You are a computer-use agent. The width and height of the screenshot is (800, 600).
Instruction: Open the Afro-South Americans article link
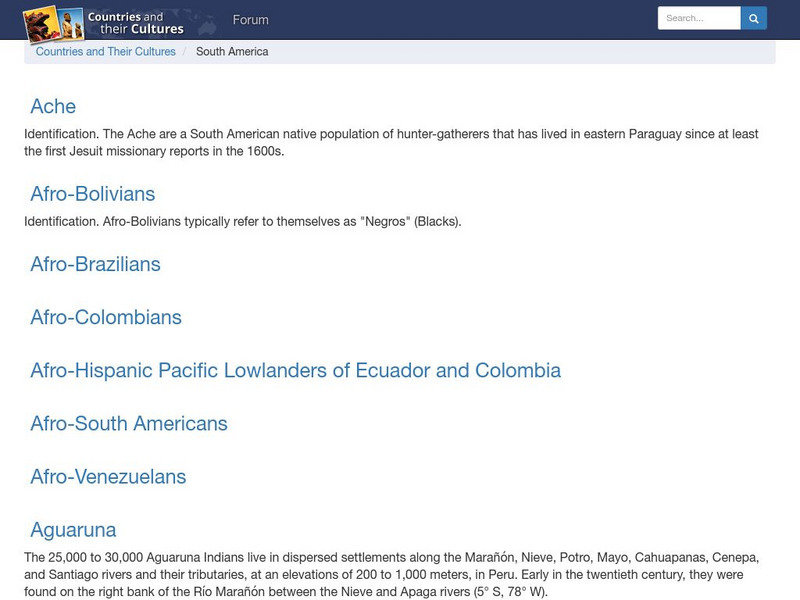[x=129, y=423]
